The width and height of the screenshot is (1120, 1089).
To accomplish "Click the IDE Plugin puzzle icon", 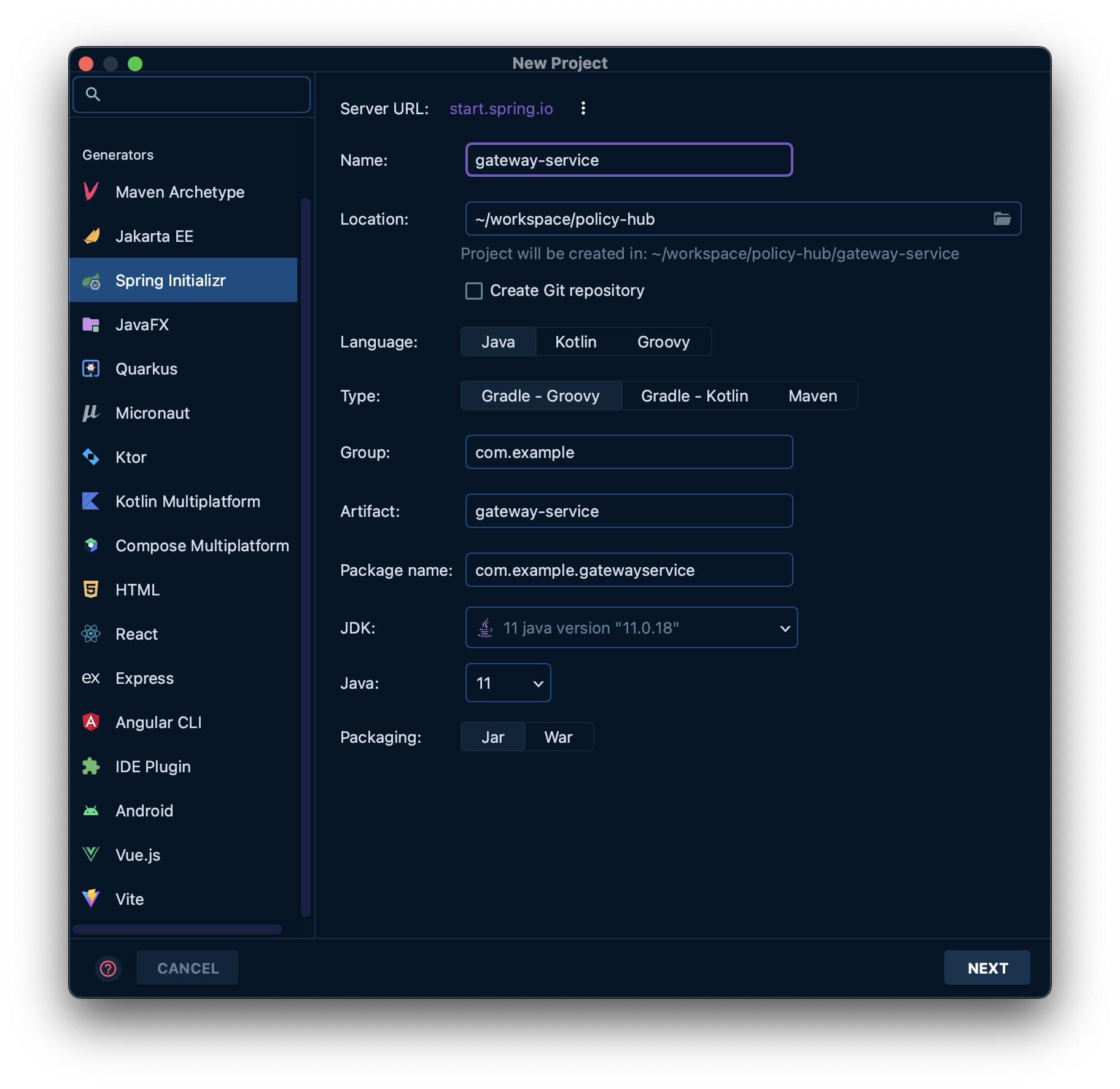I will click(x=91, y=767).
